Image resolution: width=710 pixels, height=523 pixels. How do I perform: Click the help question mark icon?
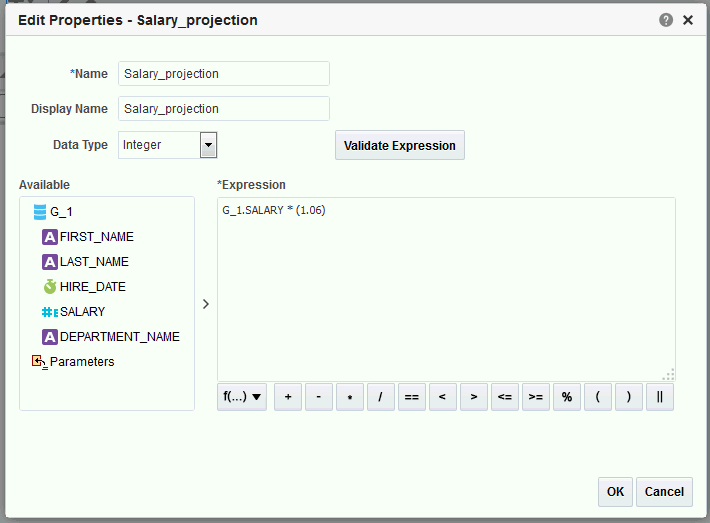666,20
